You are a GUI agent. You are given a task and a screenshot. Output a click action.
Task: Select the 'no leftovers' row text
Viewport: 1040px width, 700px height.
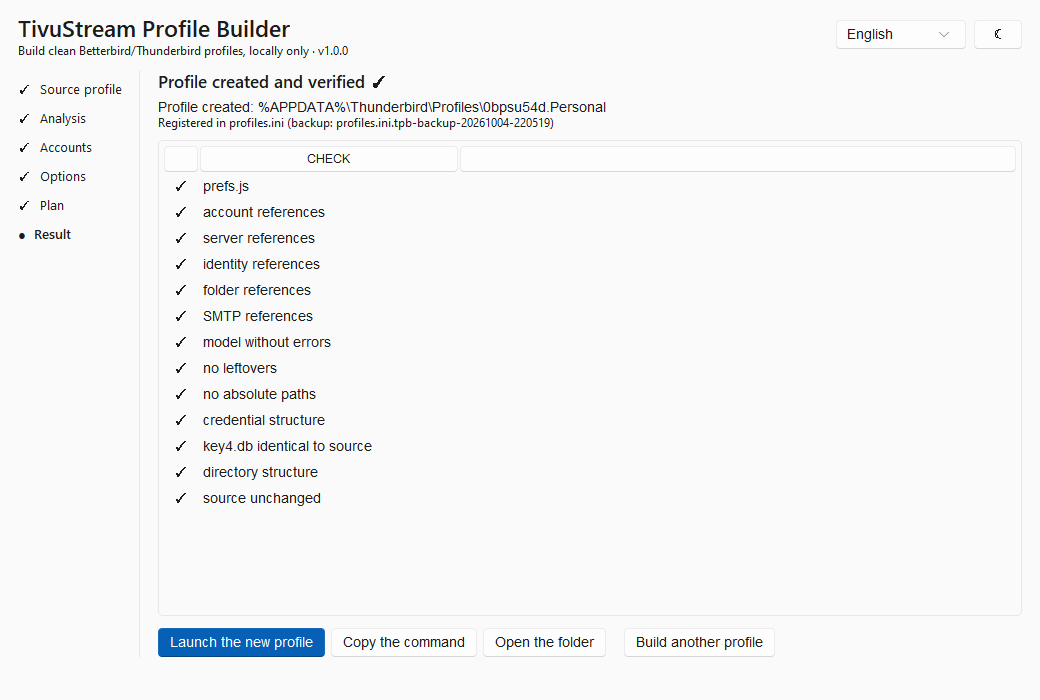(x=240, y=368)
